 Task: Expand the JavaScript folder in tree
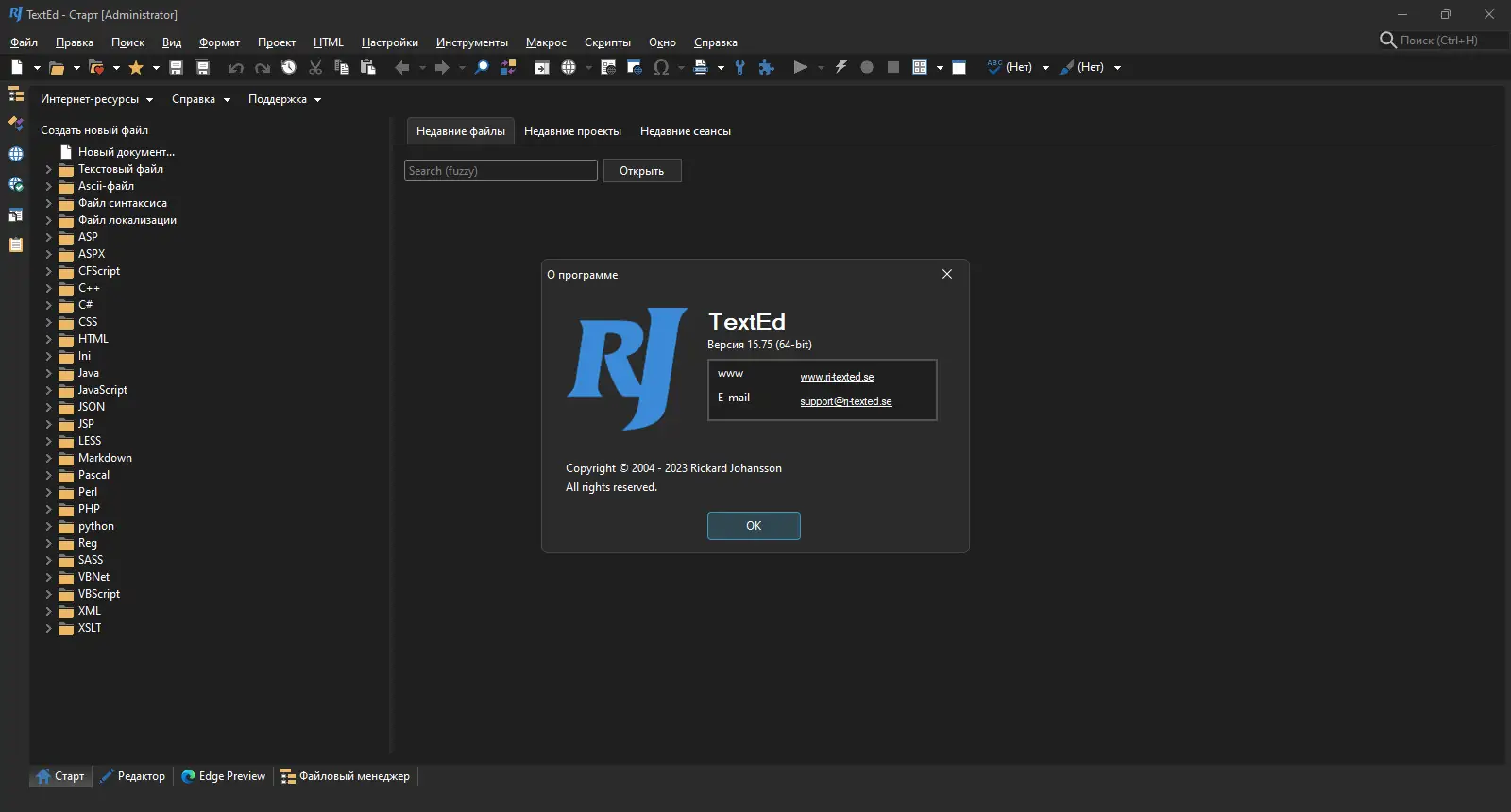pyautogui.click(x=49, y=390)
